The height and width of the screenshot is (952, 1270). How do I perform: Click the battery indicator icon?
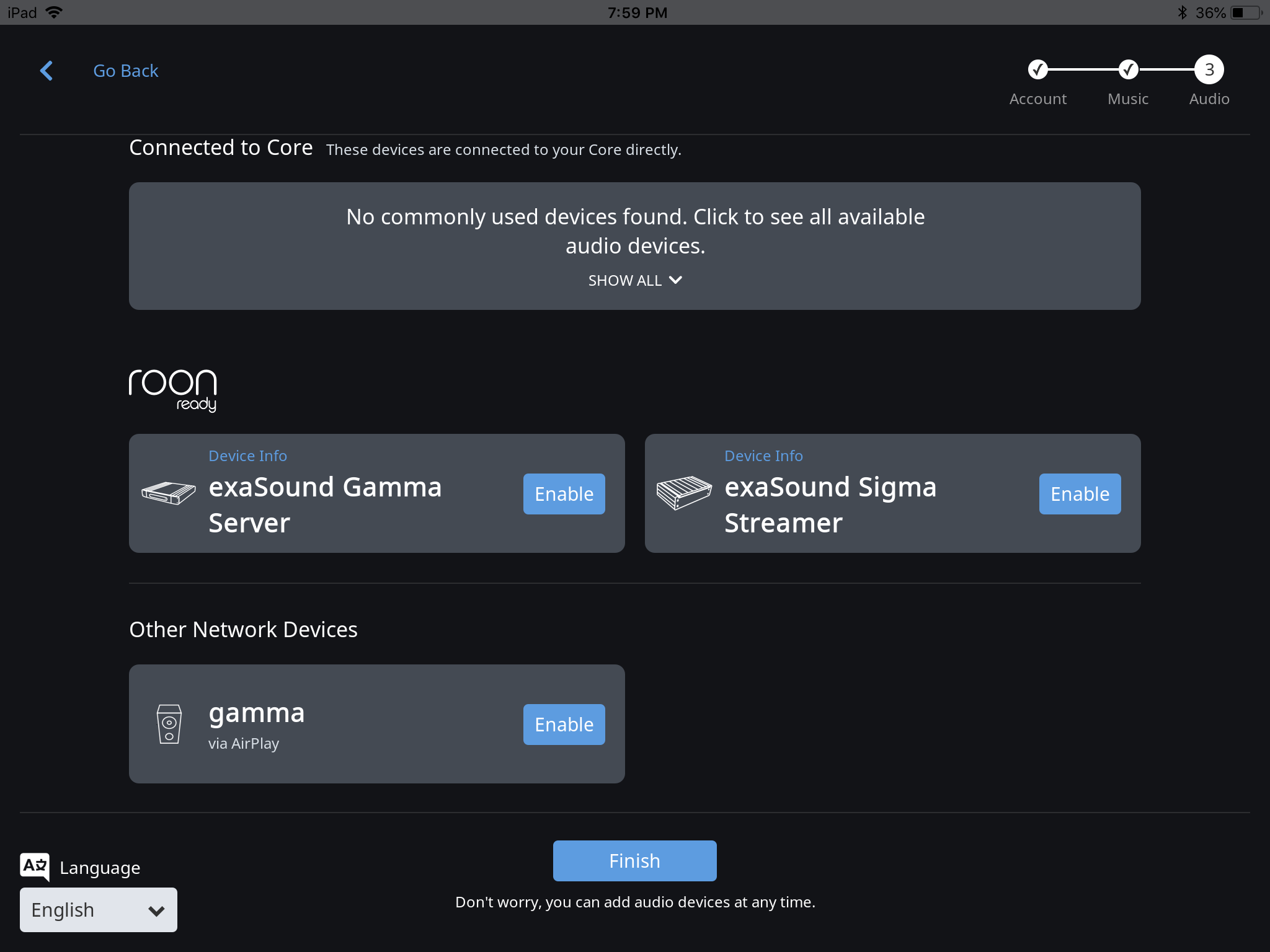click(x=1246, y=12)
